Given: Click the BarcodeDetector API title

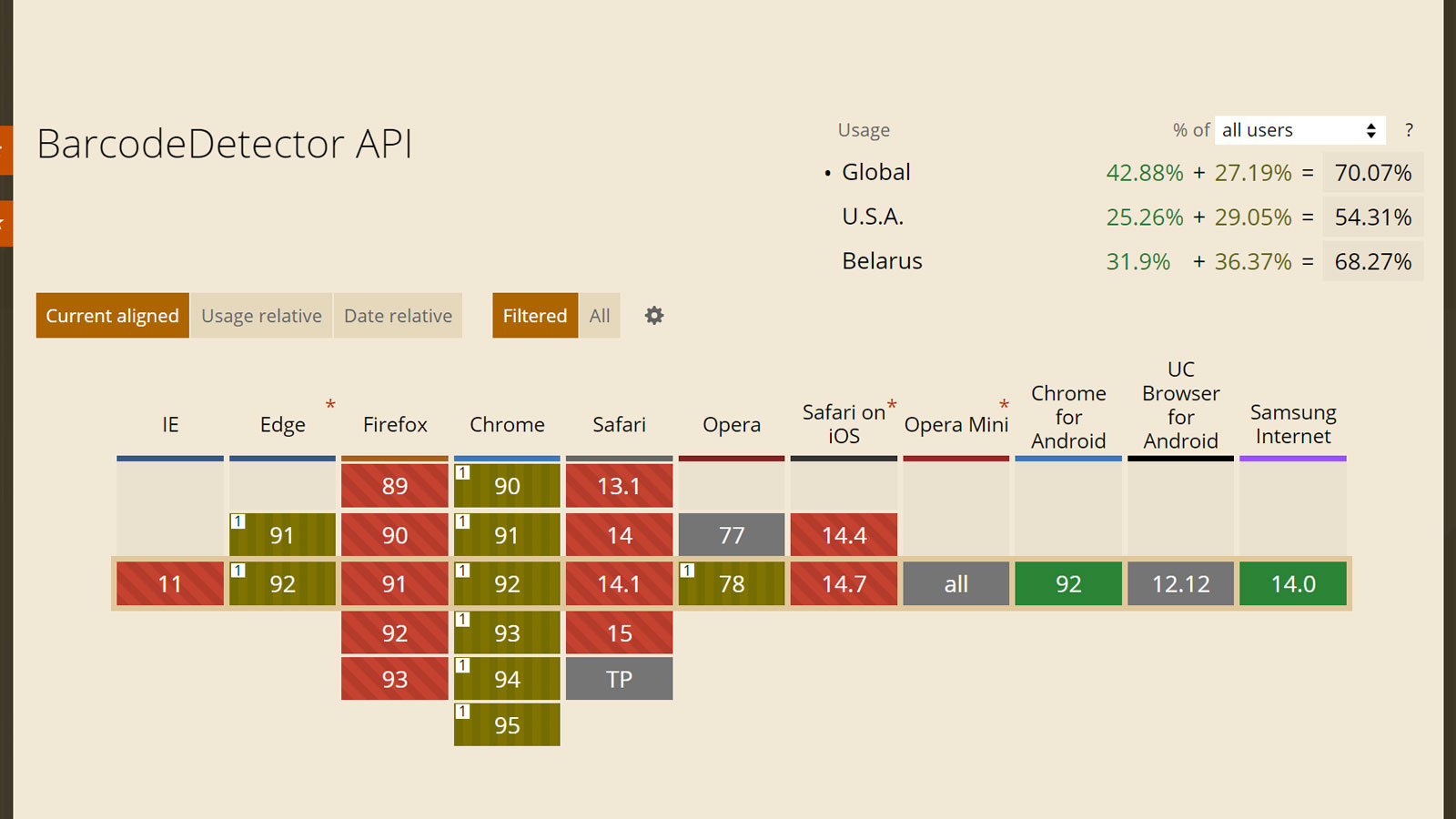Looking at the screenshot, I should 225,144.
